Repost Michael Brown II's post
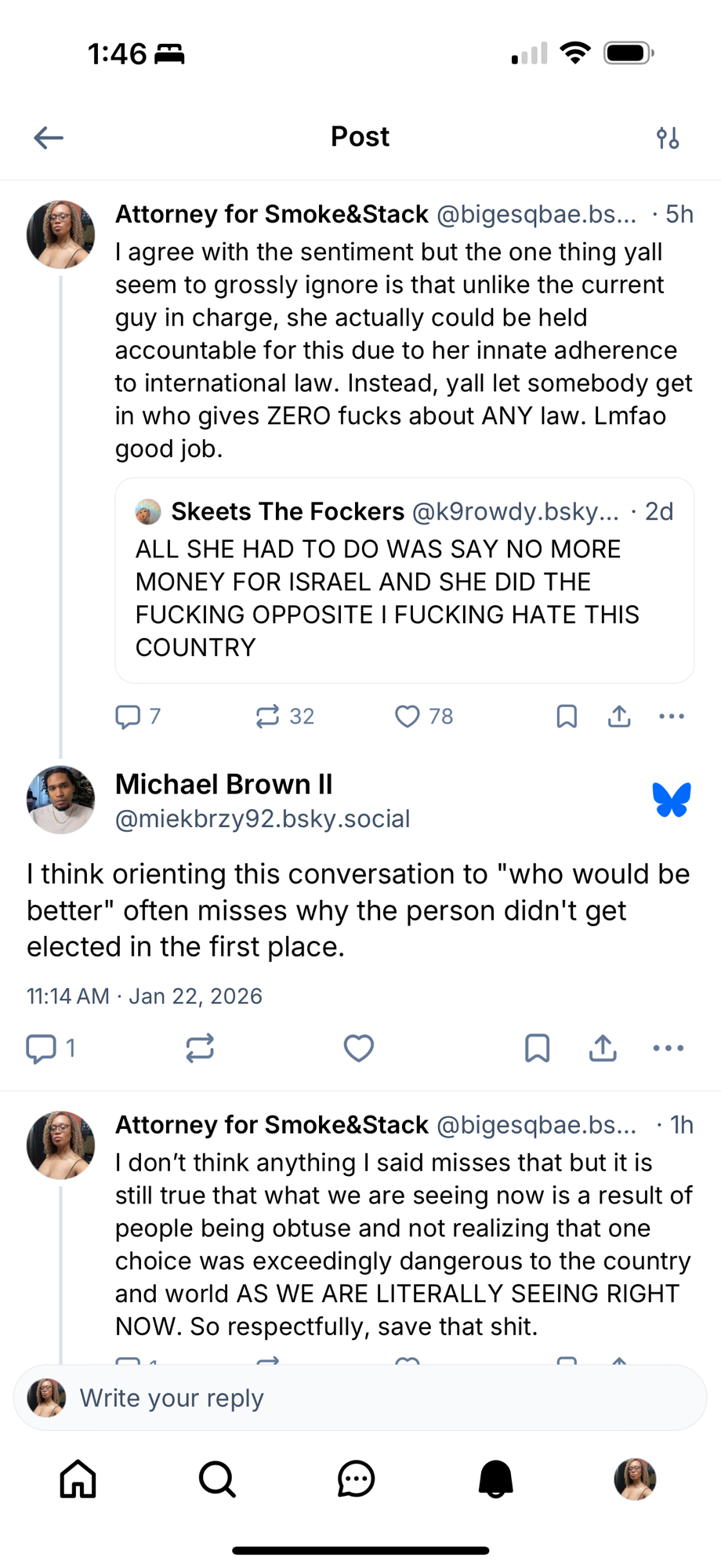The height and width of the screenshot is (1568, 721). click(x=200, y=1048)
